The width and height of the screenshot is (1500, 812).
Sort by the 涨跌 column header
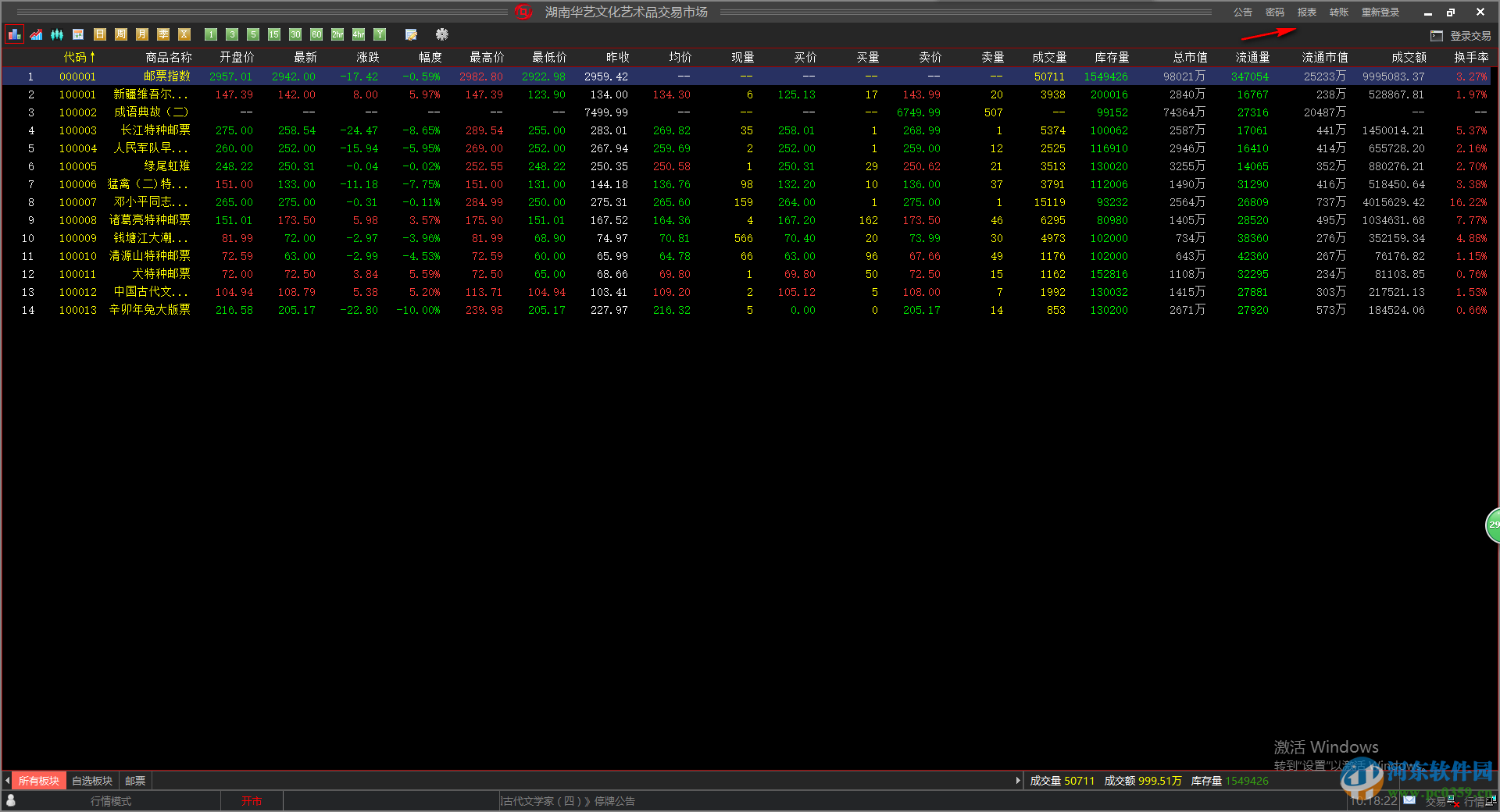(x=367, y=57)
